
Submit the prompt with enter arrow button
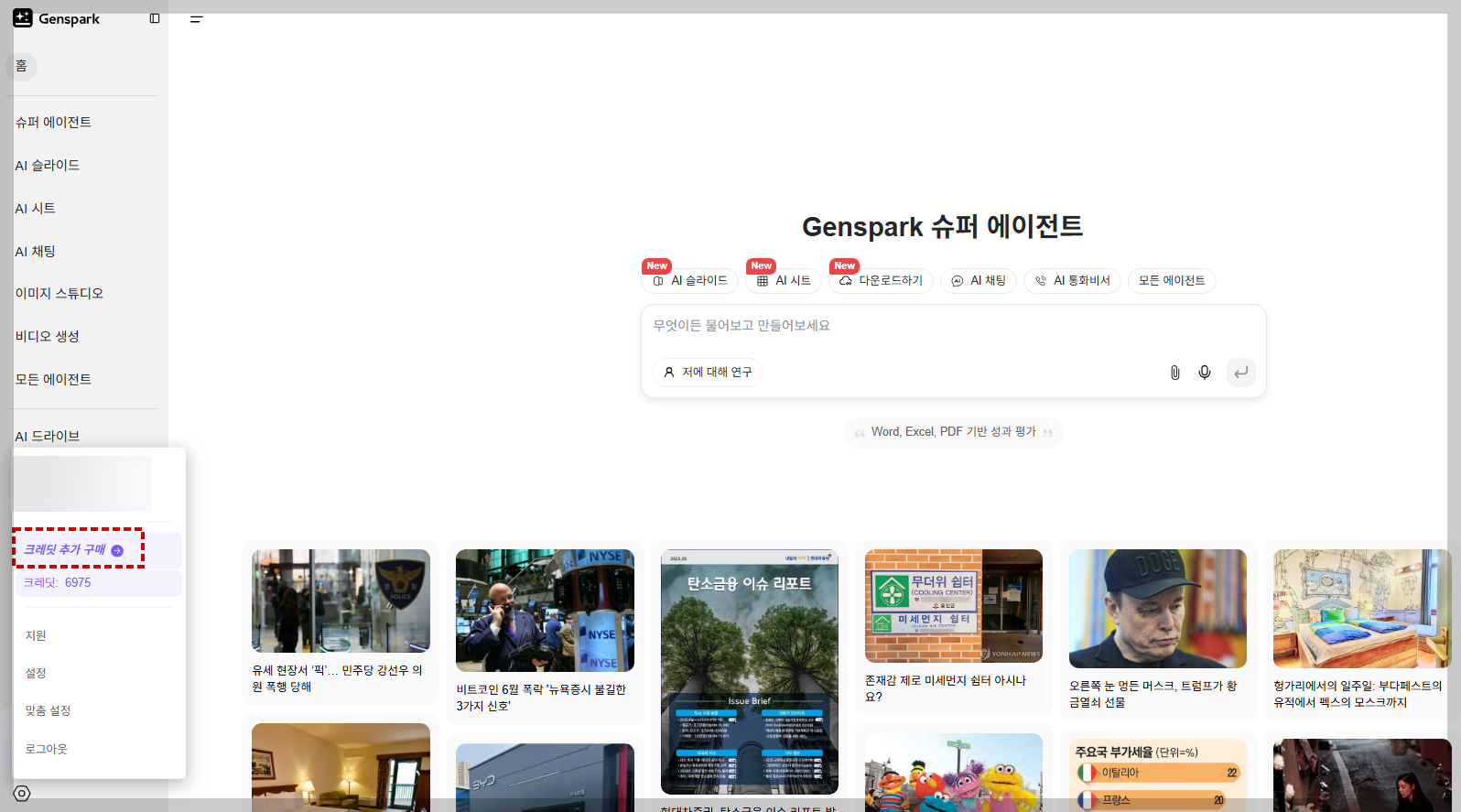pyautogui.click(x=1240, y=373)
